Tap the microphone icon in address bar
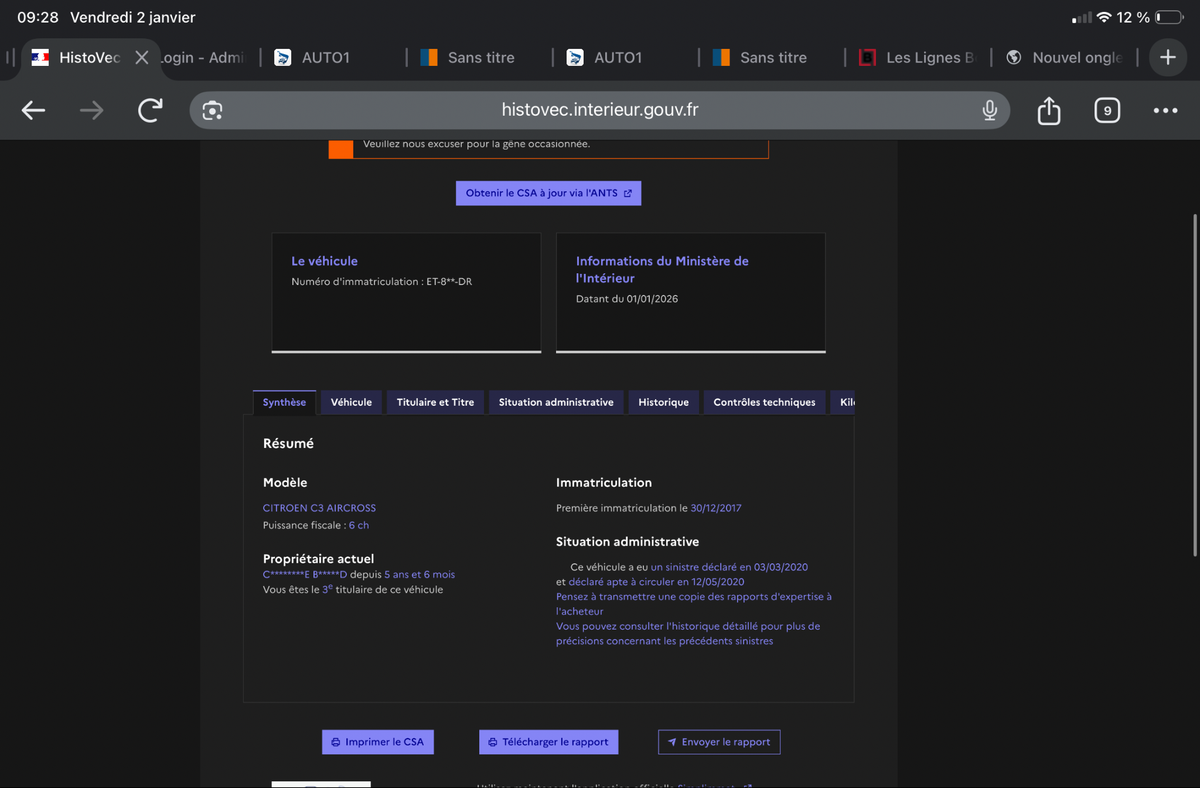This screenshot has height=788, width=1200. coord(989,110)
